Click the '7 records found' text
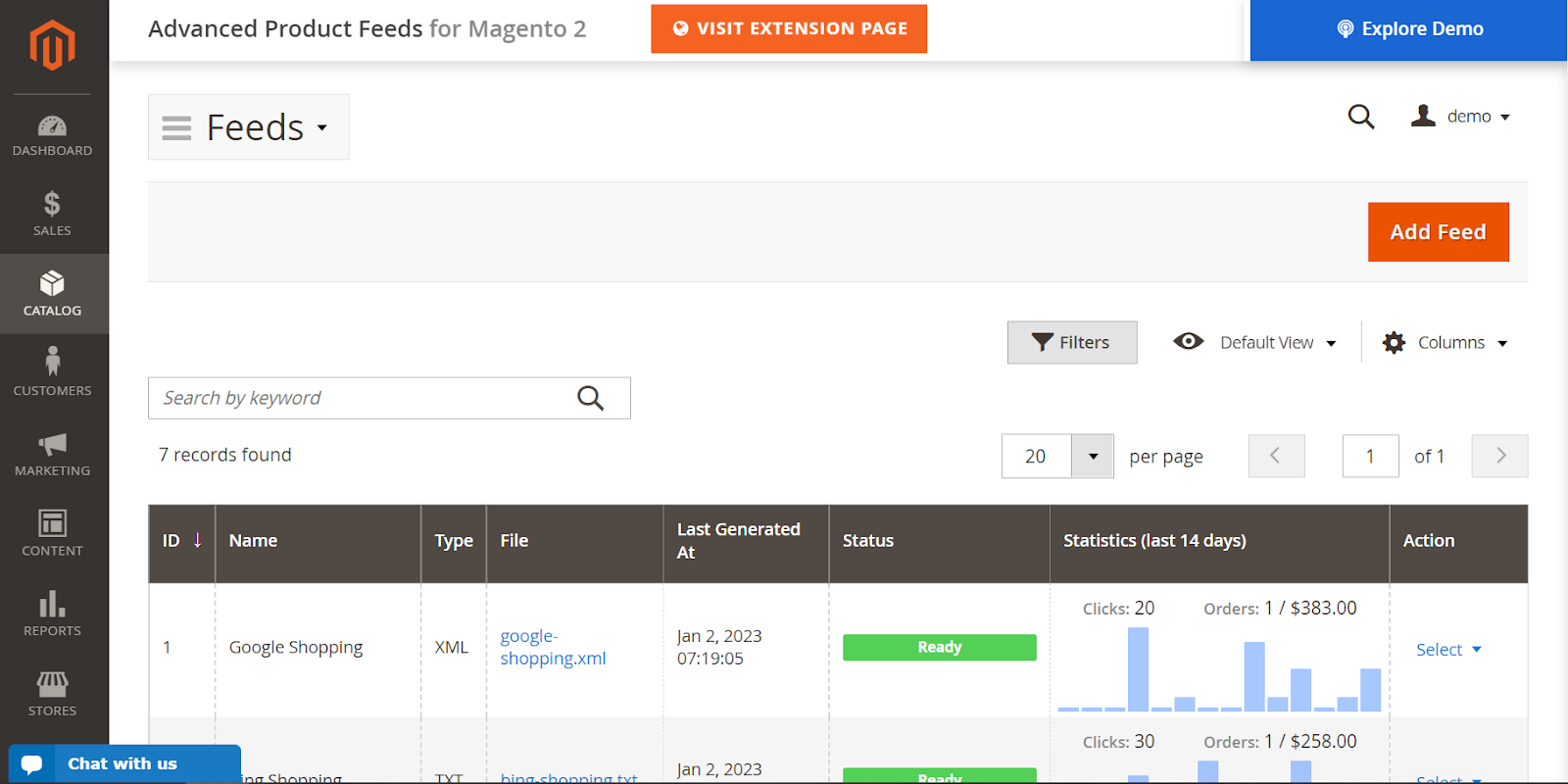The height and width of the screenshot is (784, 1568). 225,455
